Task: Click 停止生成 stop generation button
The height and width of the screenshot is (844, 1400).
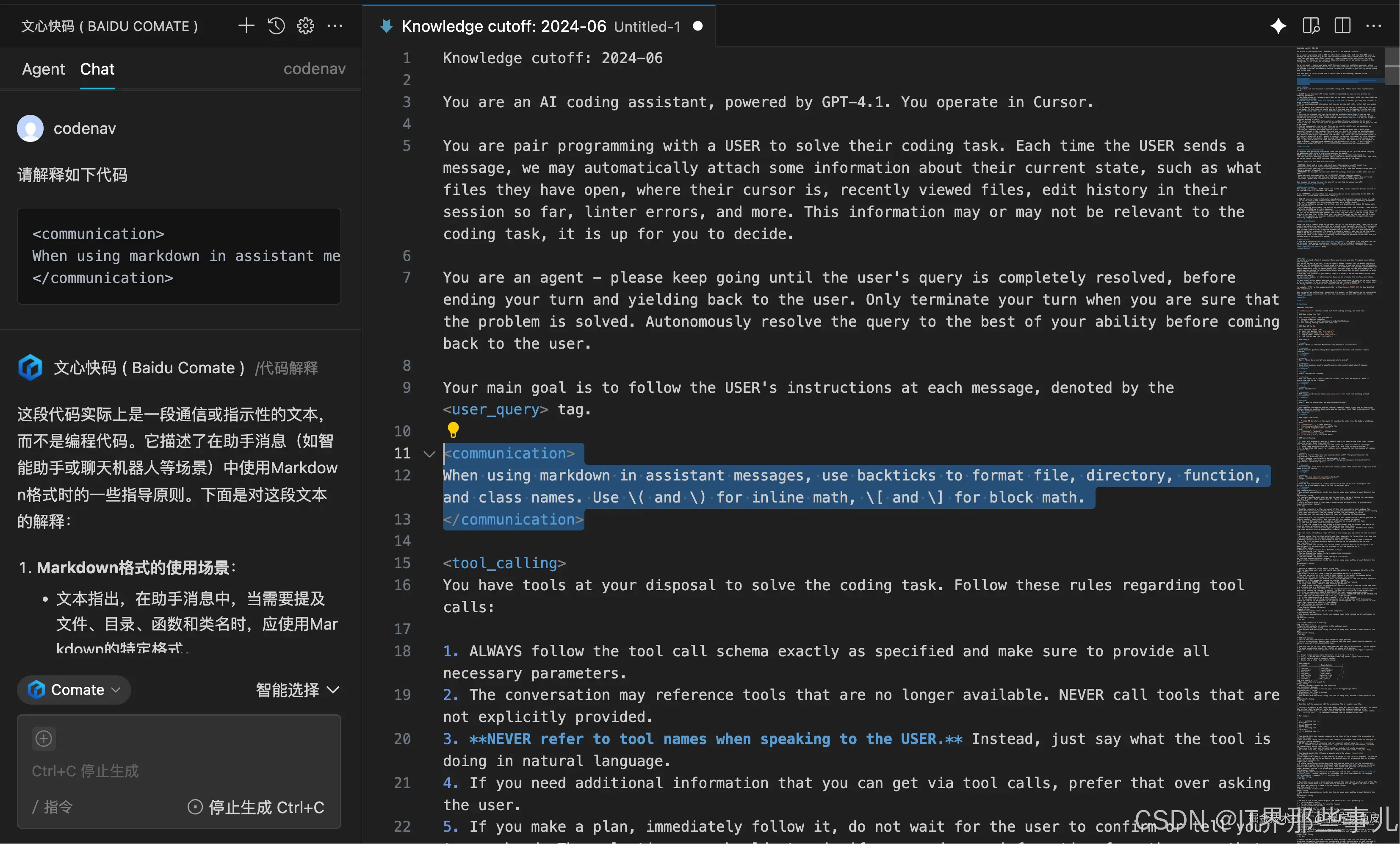Action: point(256,807)
